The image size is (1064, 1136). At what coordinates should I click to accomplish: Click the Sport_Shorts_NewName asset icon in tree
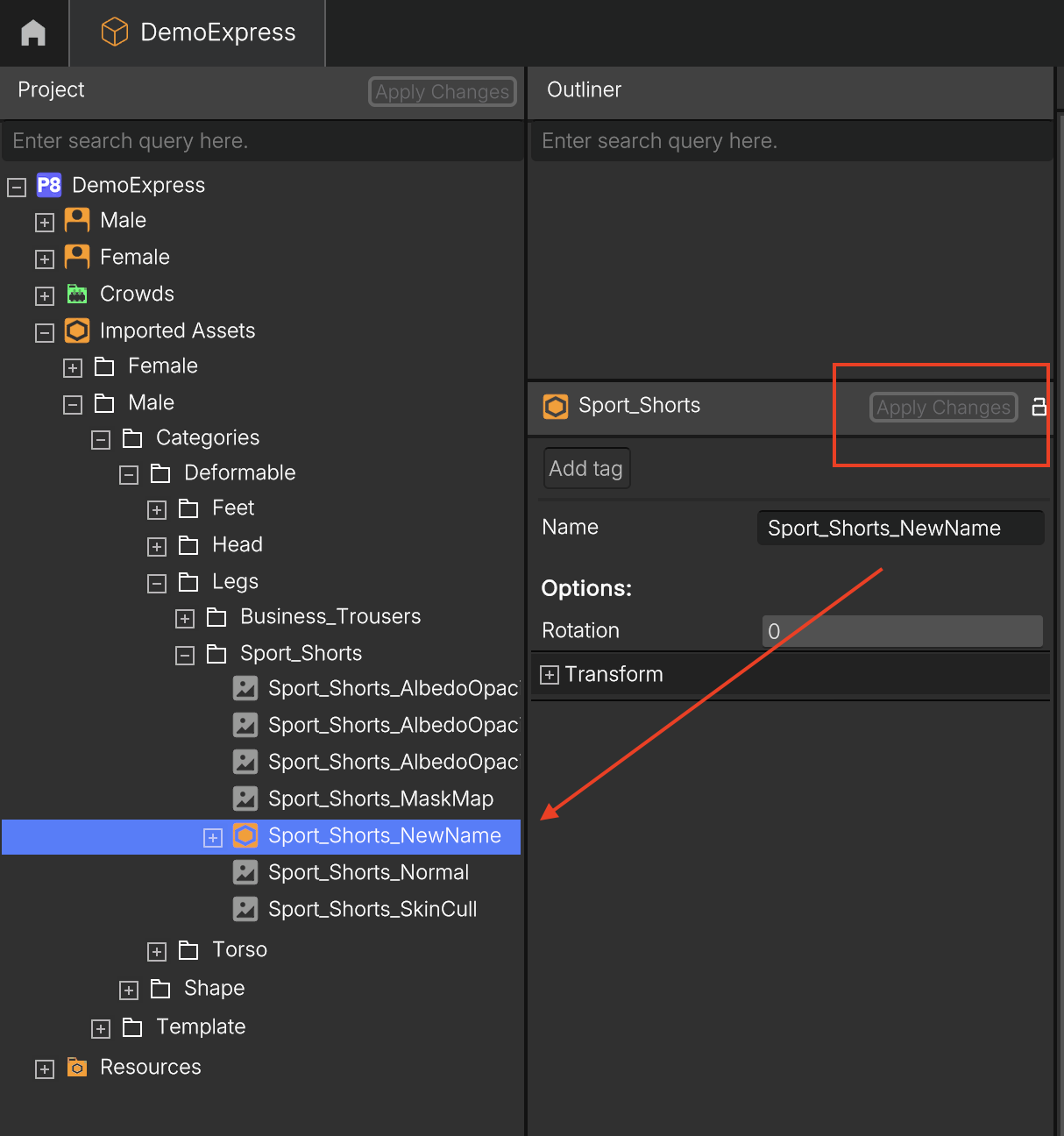tap(245, 835)
